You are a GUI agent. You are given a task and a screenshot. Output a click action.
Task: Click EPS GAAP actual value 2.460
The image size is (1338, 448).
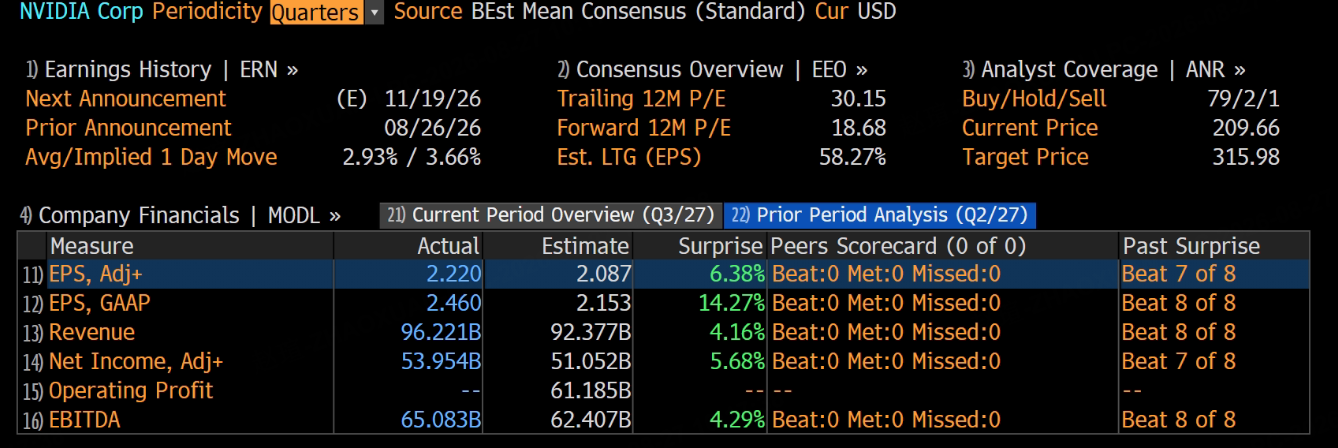(454, 303)
